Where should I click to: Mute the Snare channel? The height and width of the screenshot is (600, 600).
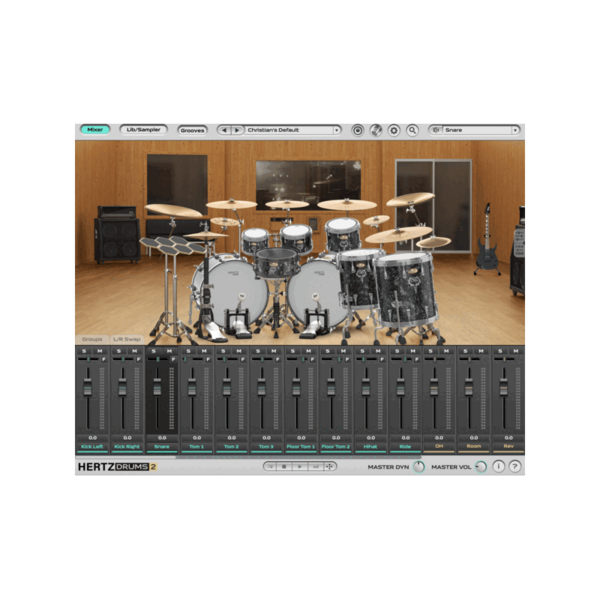[170, 351]
